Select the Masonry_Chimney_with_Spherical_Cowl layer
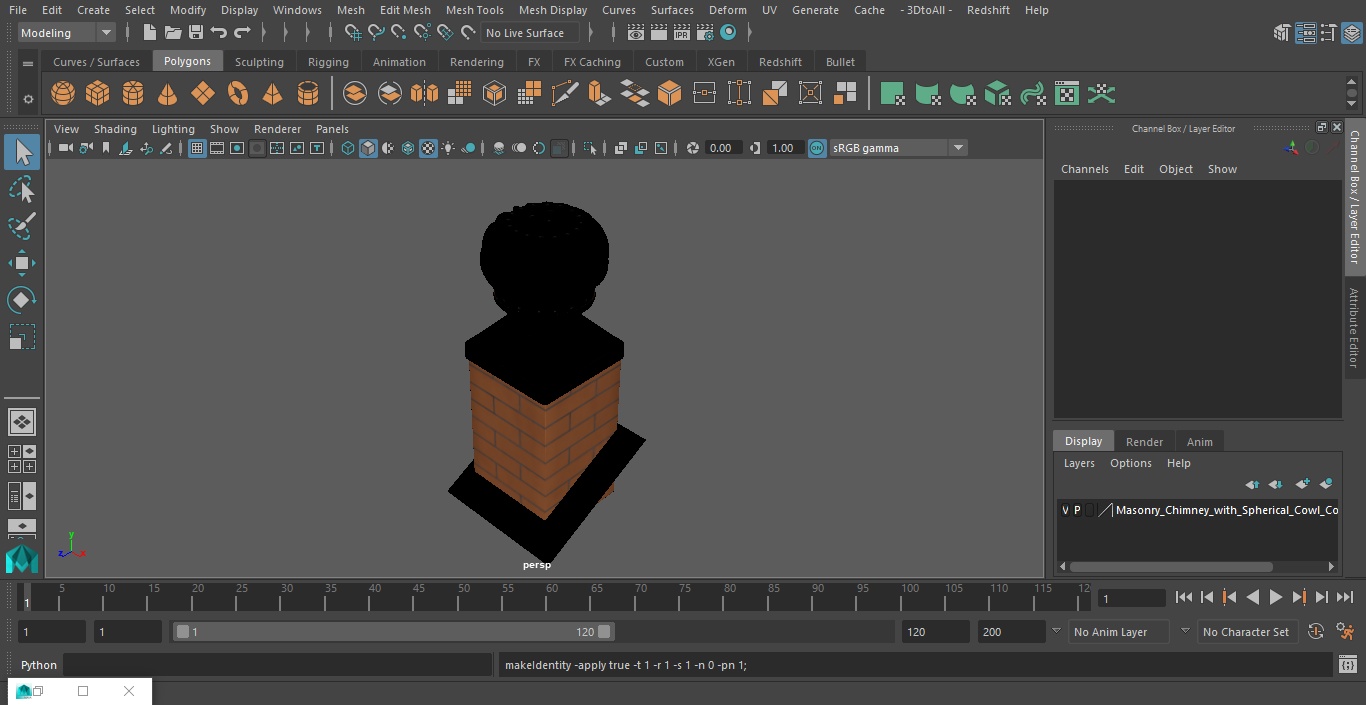This screenshot has width=1366, height=705. (1227, 510)
